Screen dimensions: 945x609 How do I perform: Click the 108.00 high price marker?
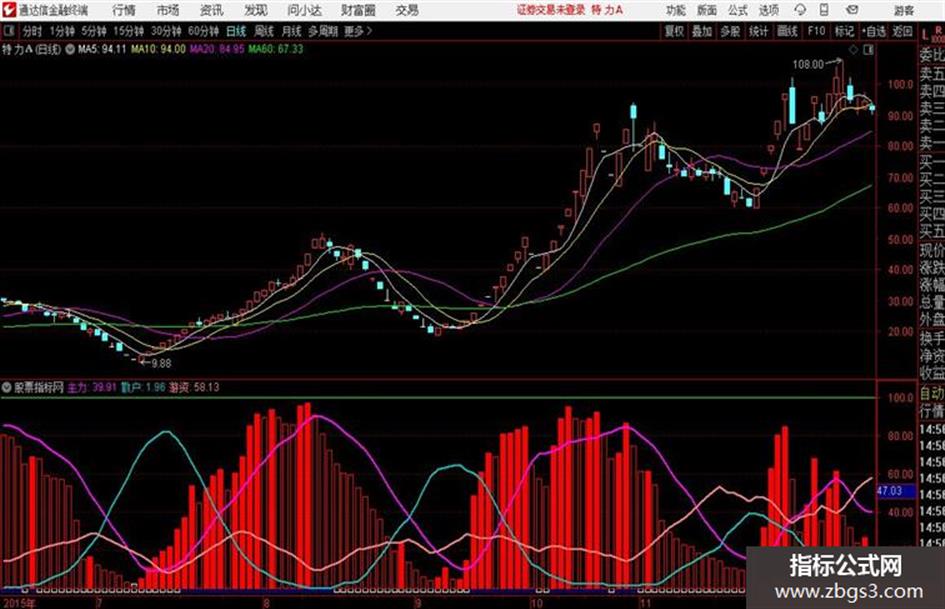coord(808,64)
